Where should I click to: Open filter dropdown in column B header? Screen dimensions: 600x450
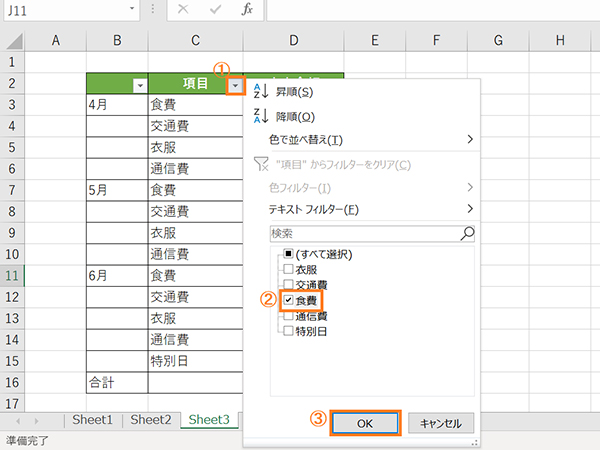pyautogui.click(x=140, y=86)
